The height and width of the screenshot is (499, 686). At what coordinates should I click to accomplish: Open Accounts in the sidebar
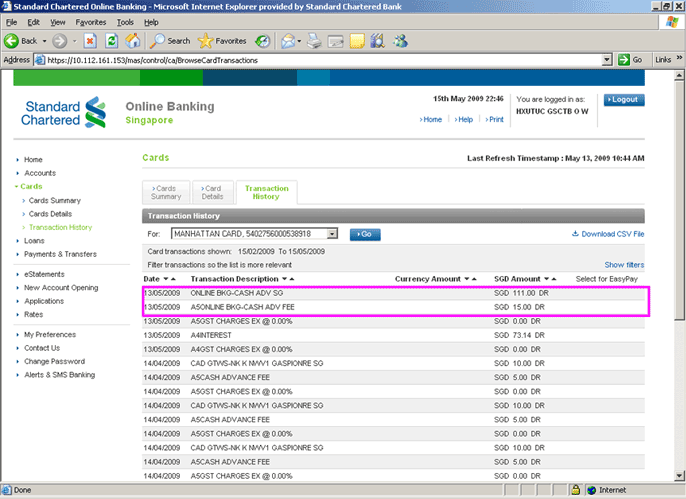click(40, 173)
